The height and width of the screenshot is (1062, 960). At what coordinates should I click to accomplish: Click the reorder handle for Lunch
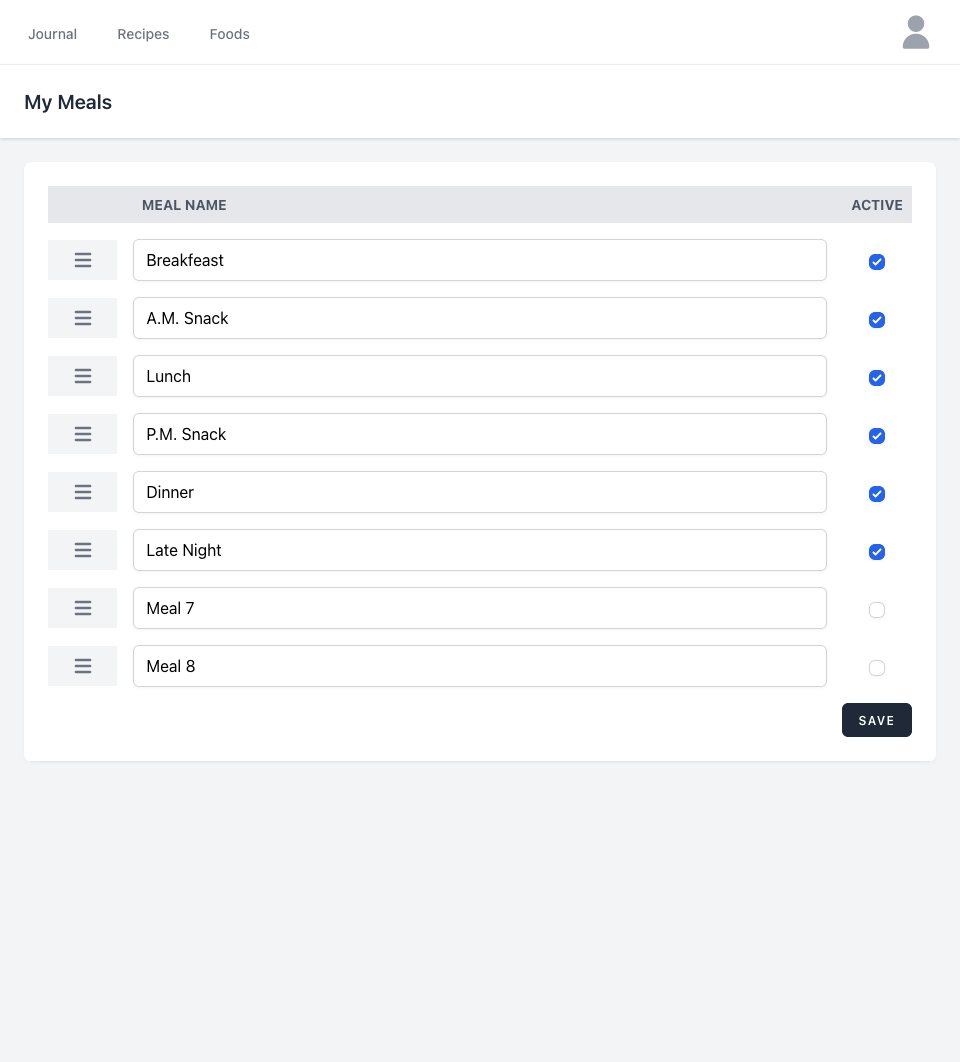pyautogui.click(x=83, y=376)
